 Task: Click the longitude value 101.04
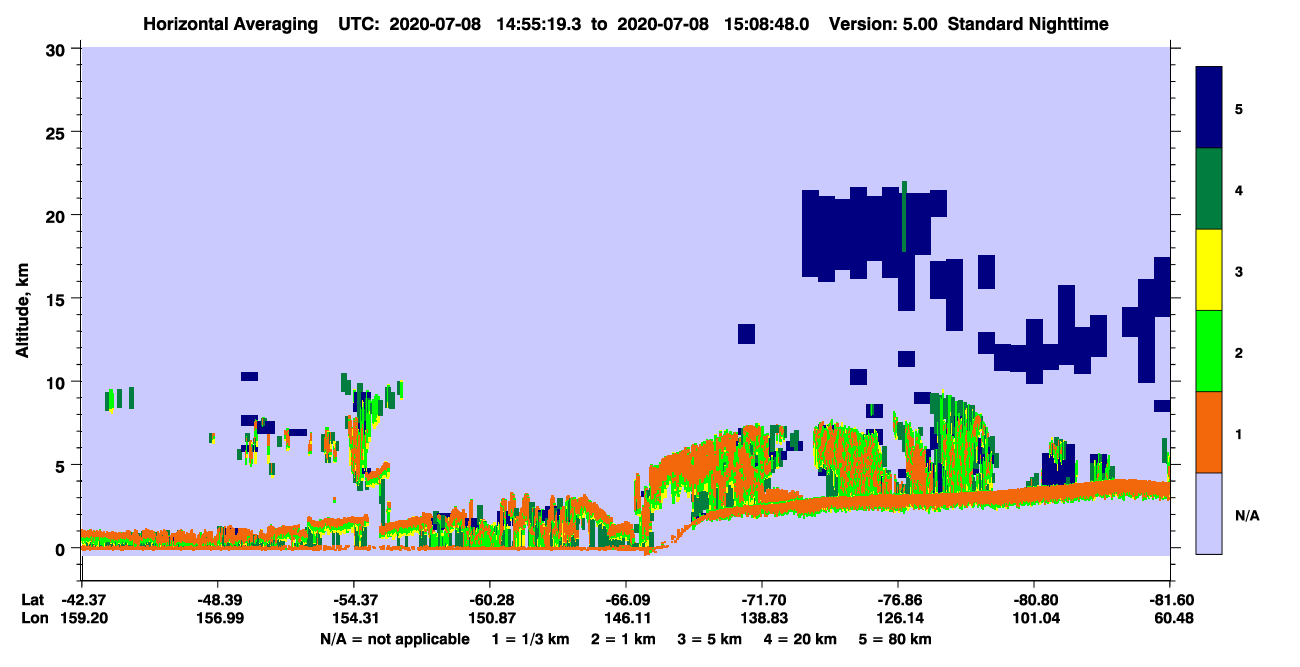(1034, 618)
